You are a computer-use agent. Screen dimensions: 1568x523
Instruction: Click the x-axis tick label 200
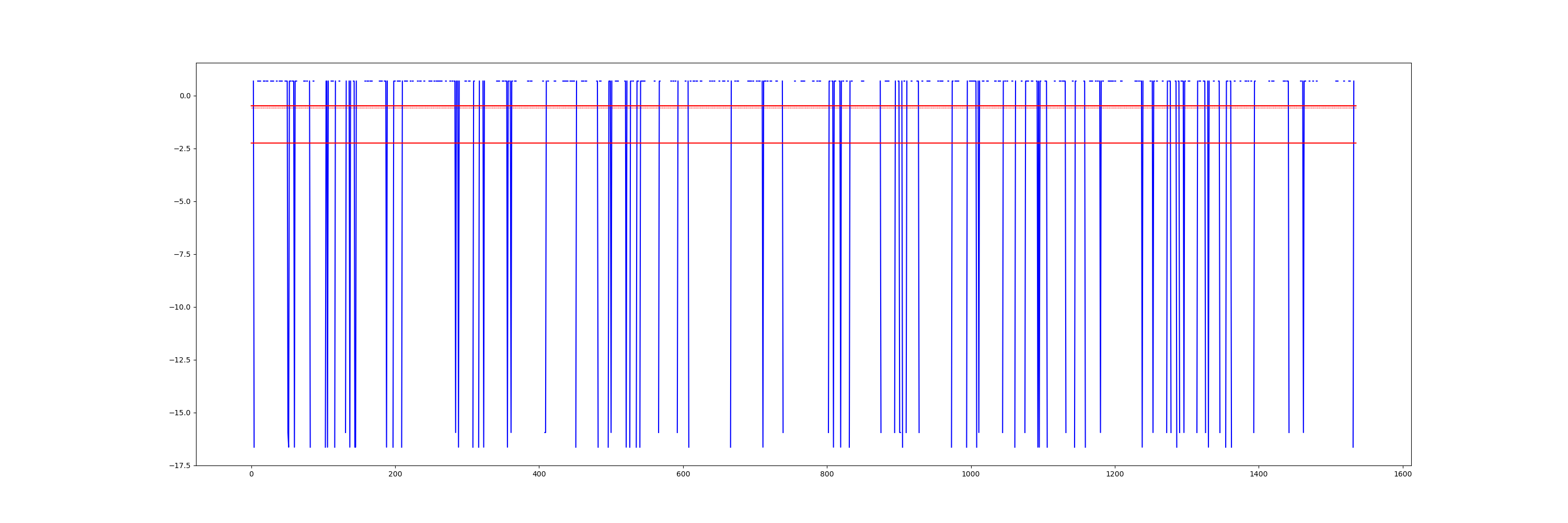coord(395,474)
